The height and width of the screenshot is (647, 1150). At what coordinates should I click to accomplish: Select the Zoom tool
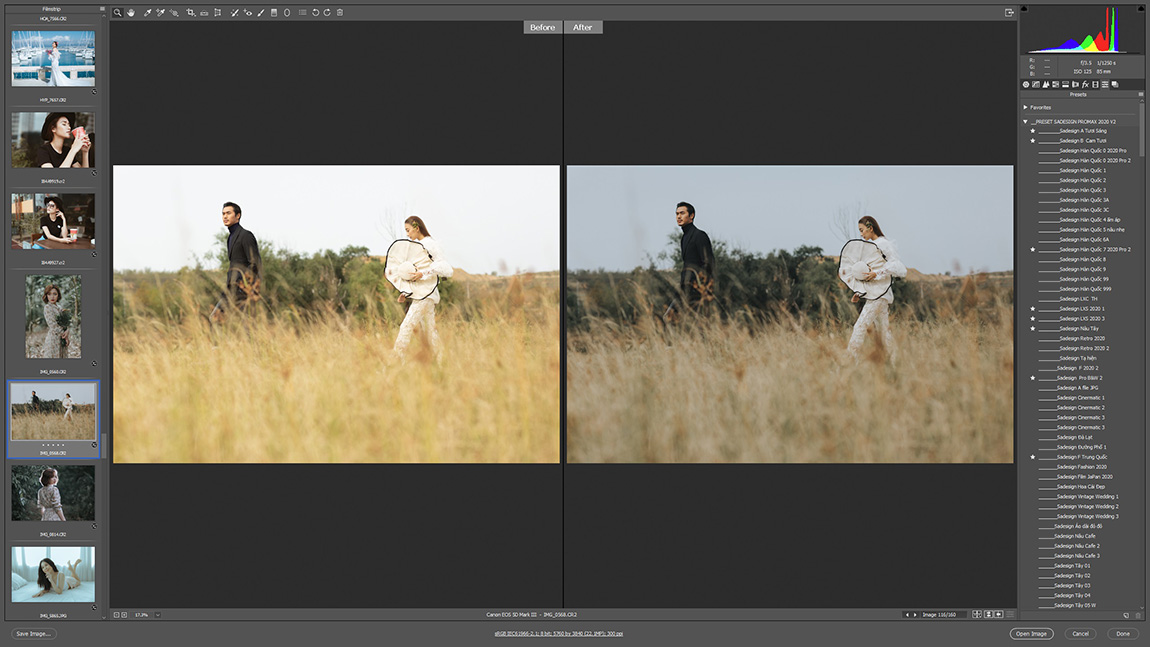(117, 13)
